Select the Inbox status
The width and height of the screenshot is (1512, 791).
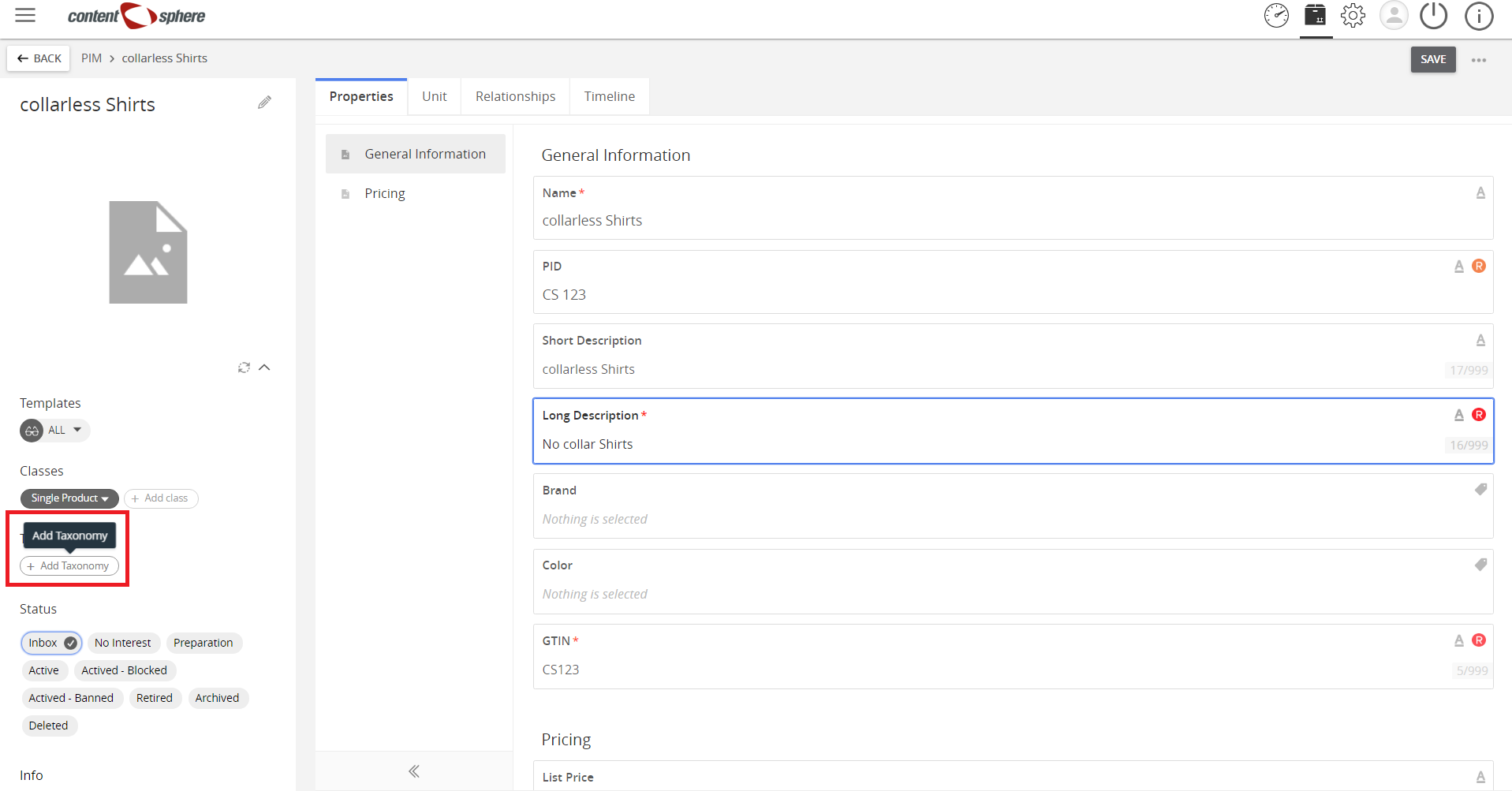51,643
